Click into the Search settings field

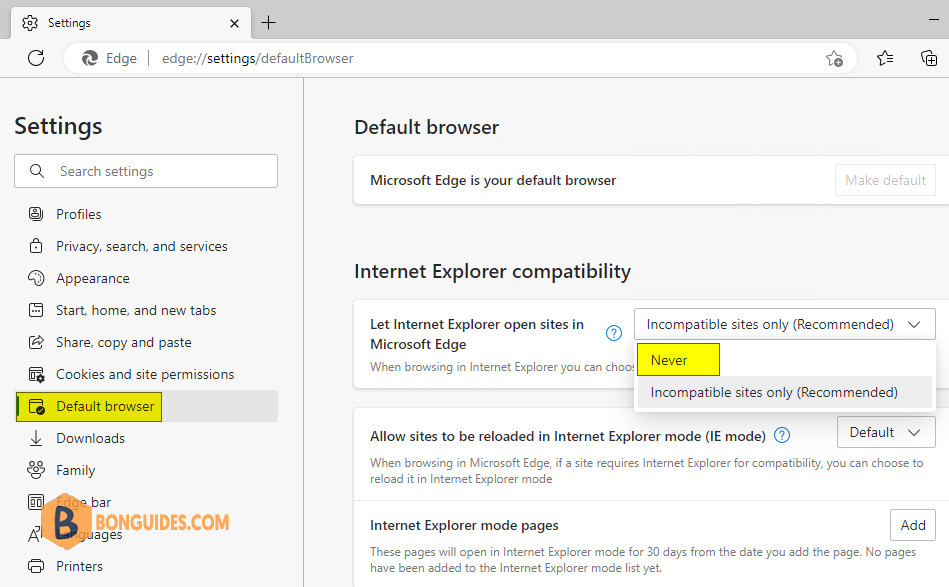[x=146, y=171]
